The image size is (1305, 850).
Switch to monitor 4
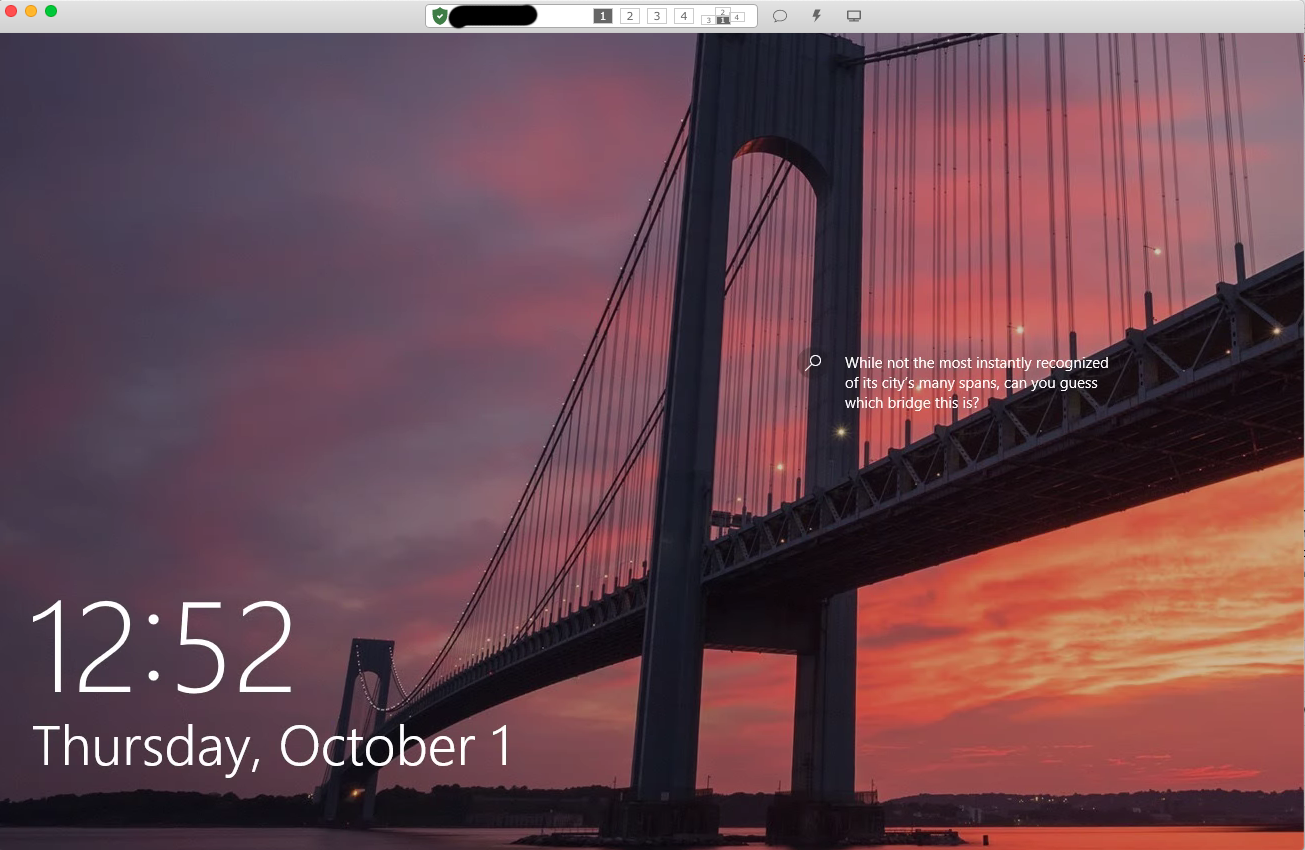tap(683, 15)
